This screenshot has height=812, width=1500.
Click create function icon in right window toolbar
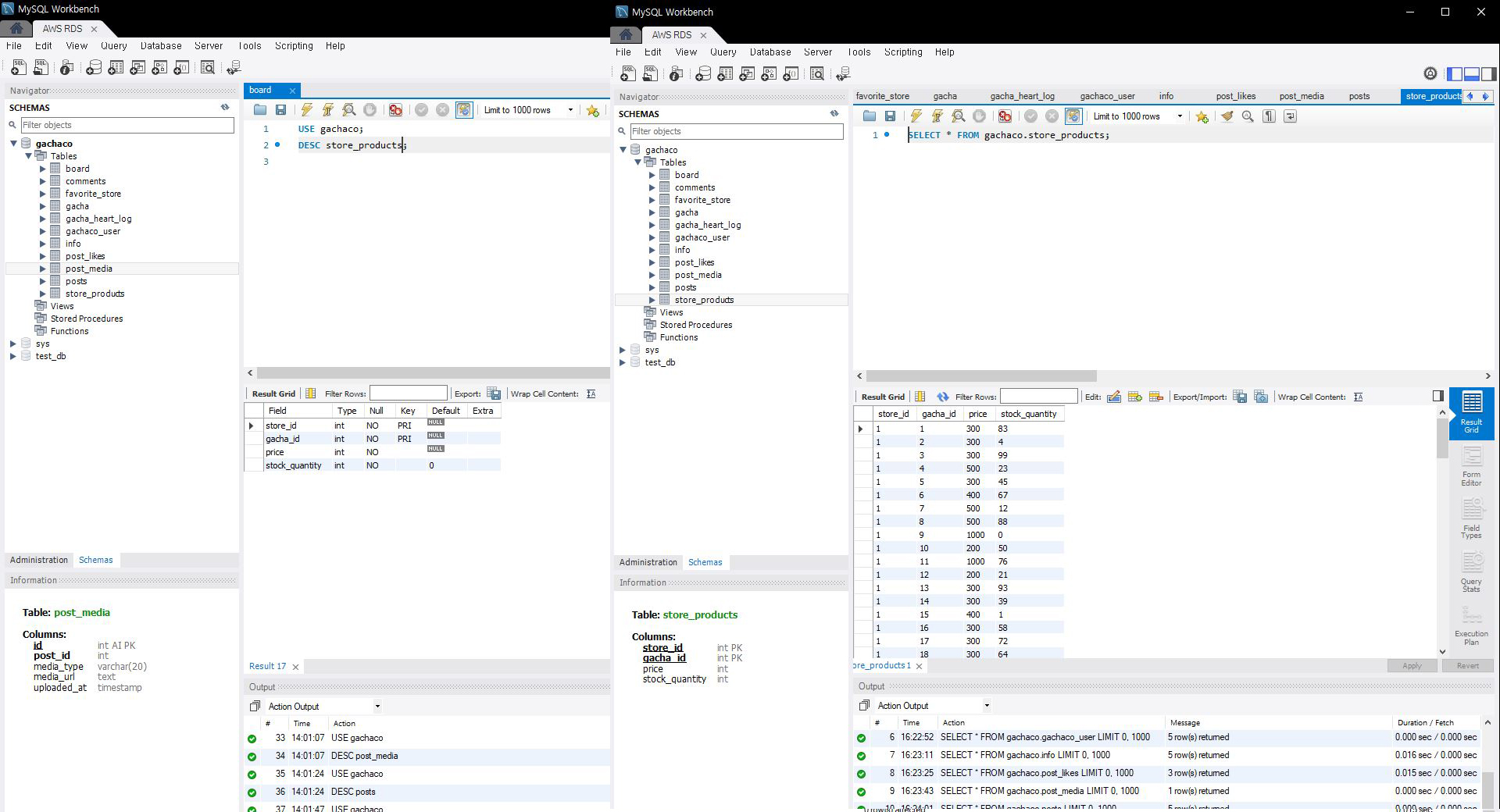pos(791,74)
